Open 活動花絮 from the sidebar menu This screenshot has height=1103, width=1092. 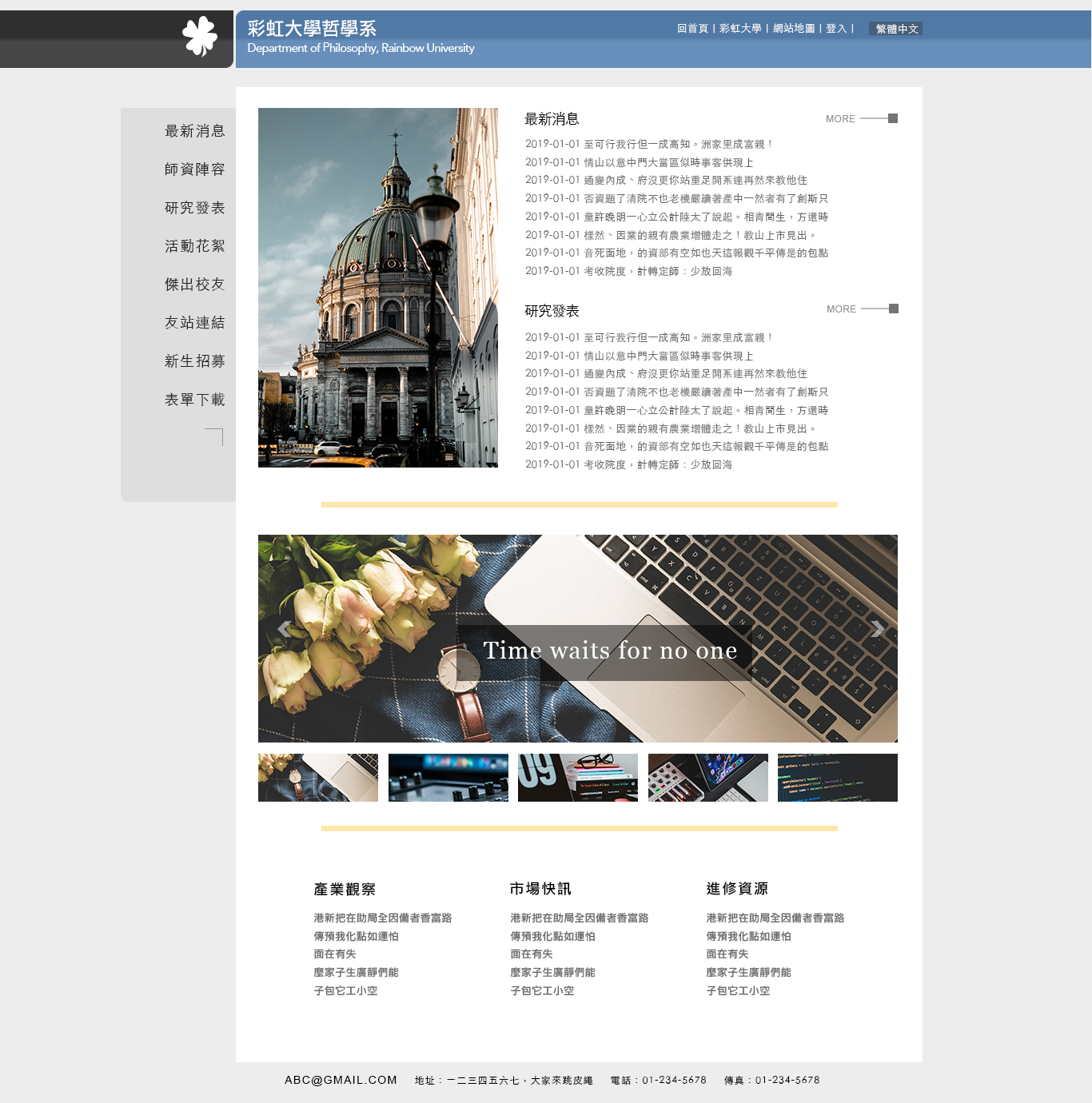(194, 246)
